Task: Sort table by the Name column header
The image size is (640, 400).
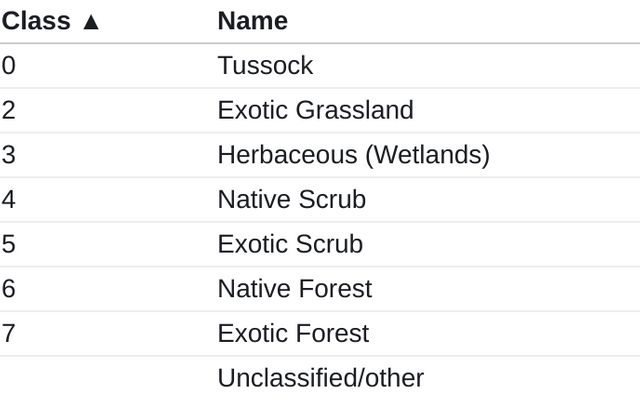Action: (252, 21)
